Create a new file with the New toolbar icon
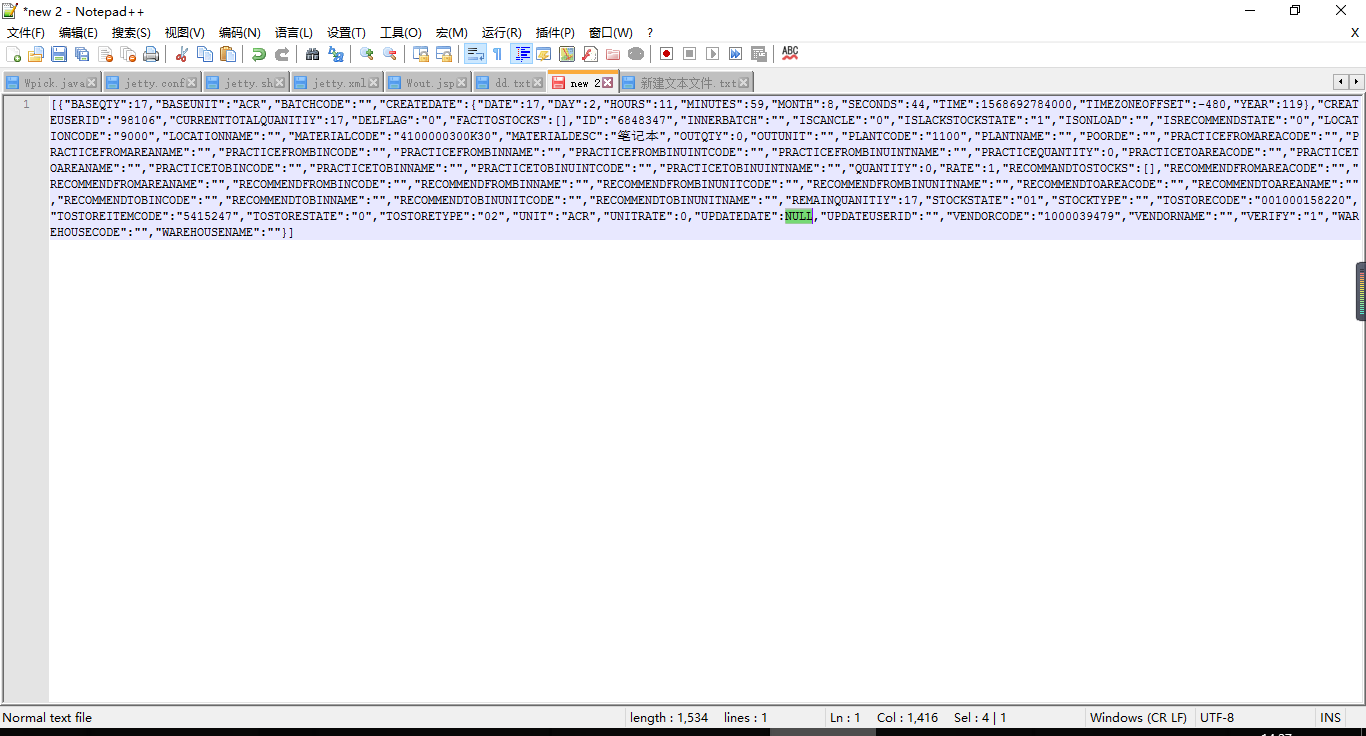Viewport: 1366px width, 736px height. 14,54
